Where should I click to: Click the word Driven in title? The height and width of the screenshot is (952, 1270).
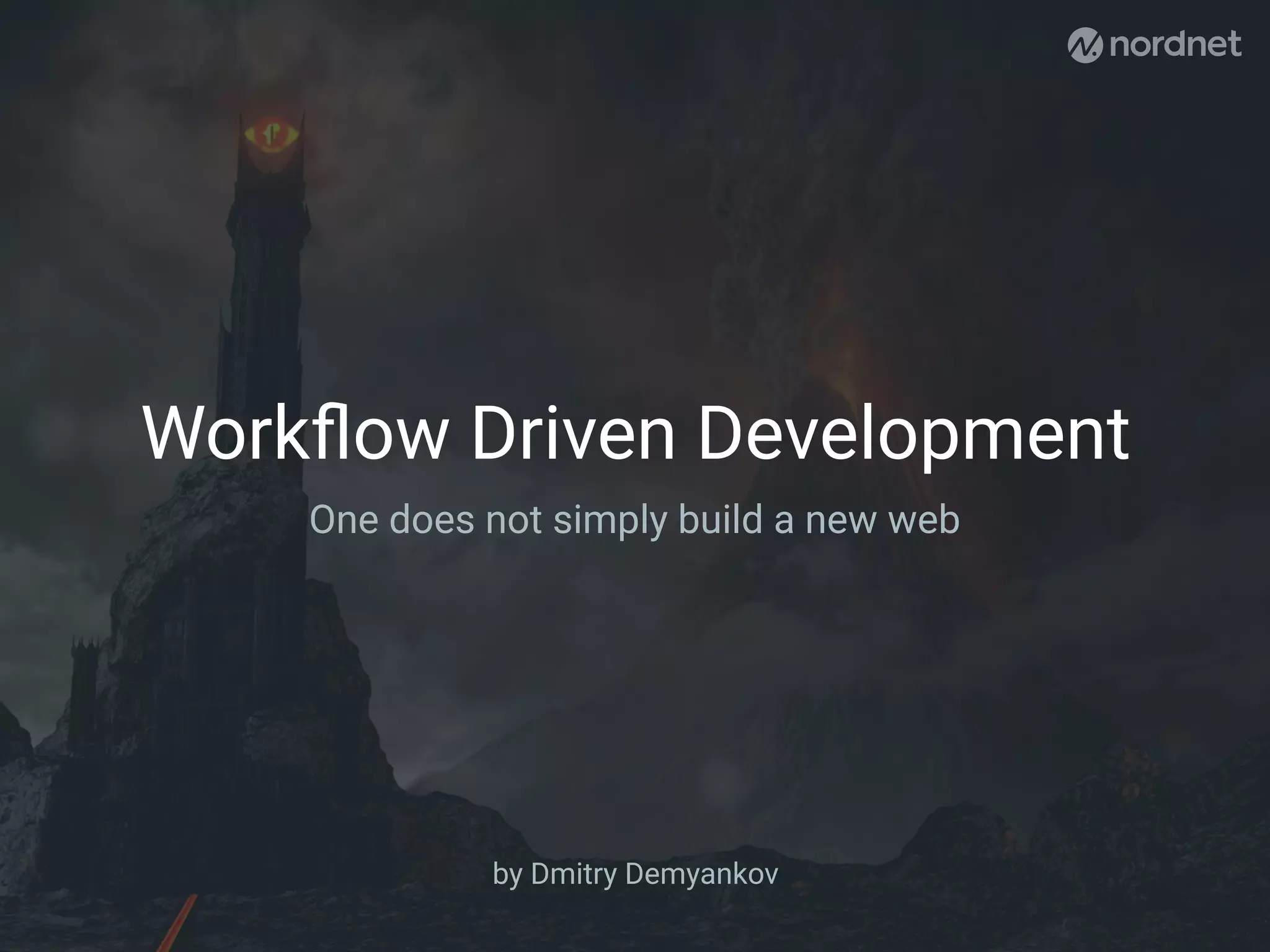click(x=573, y=432)
